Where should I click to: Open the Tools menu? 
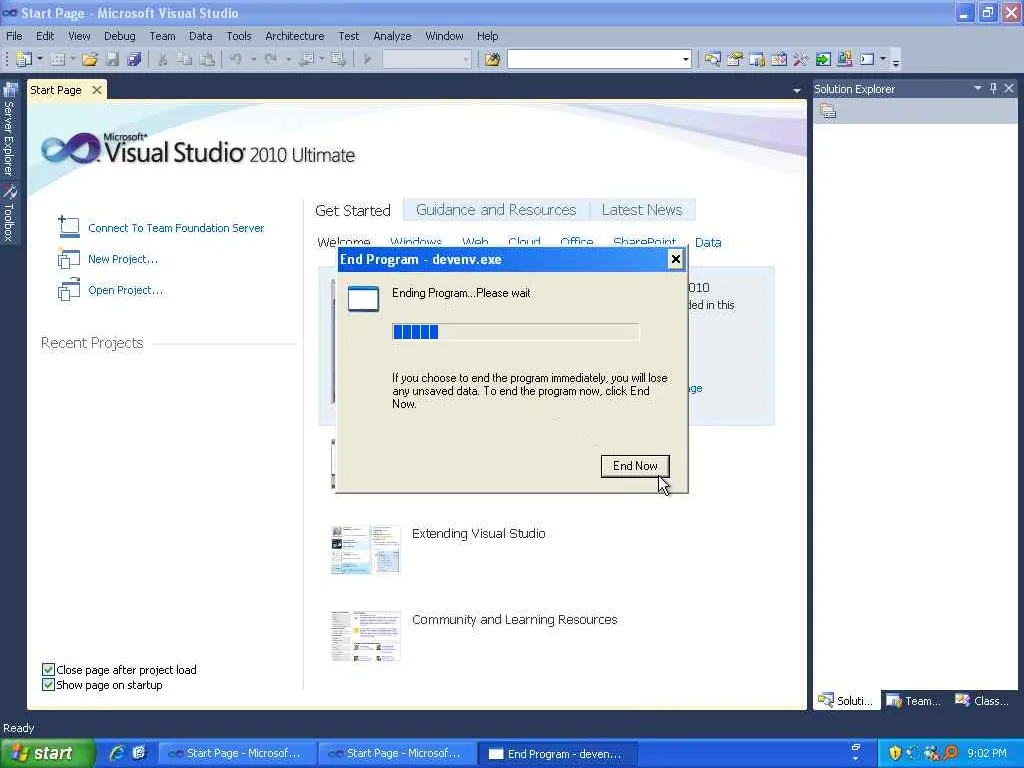tap(238, 36)
